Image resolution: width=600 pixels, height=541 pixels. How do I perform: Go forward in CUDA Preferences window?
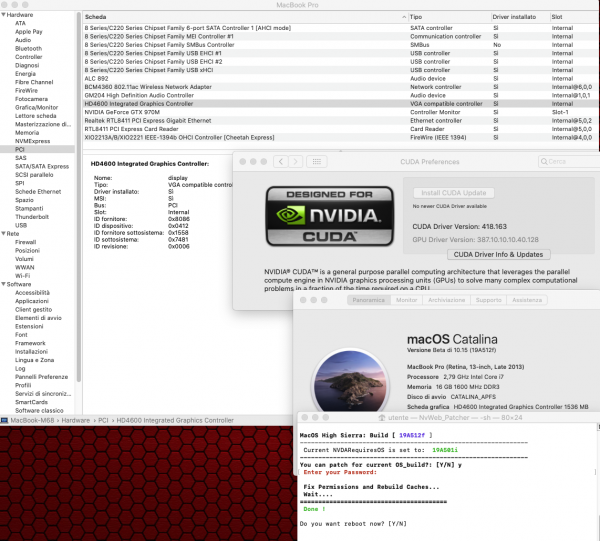point(295,161)
